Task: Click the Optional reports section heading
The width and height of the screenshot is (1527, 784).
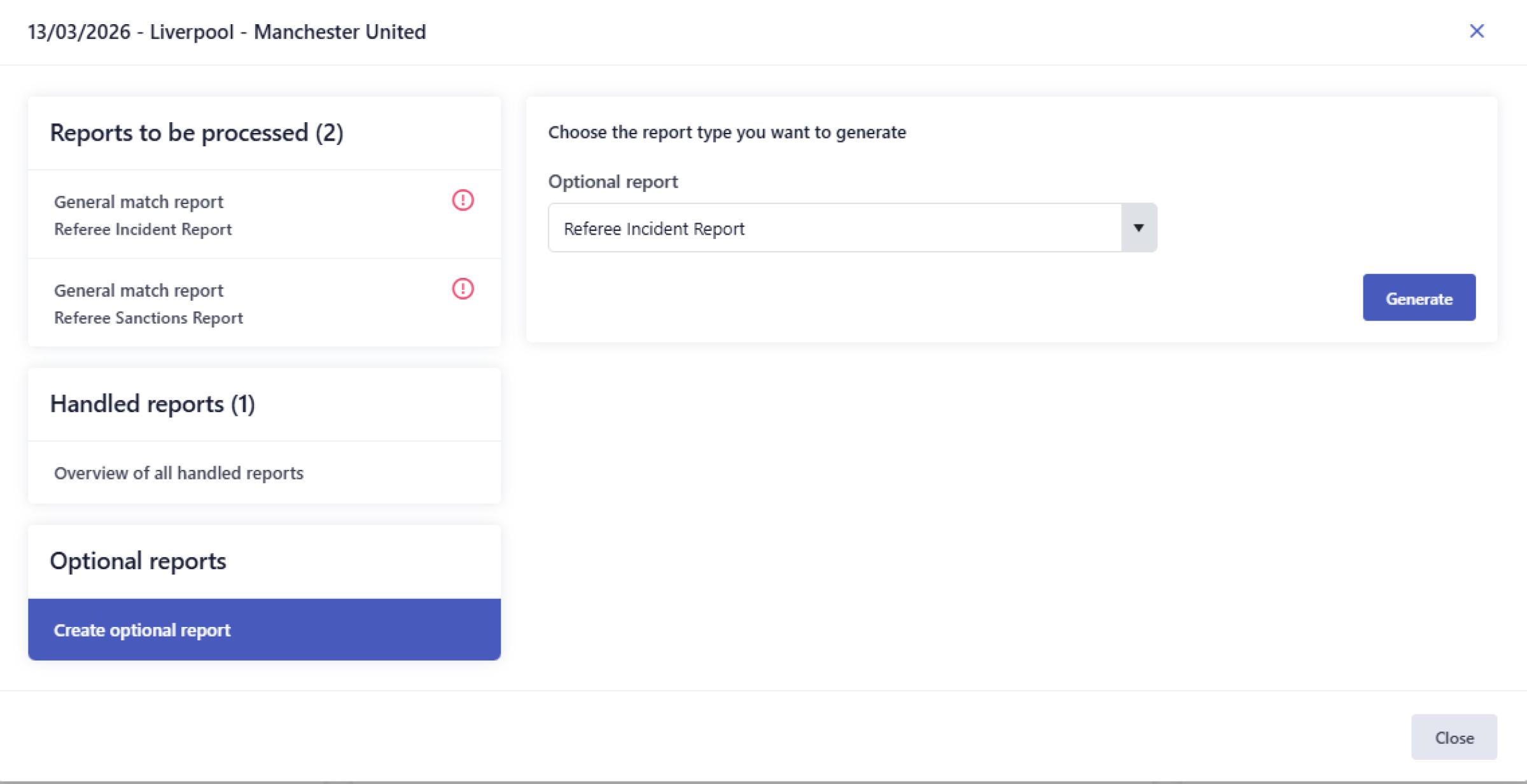Action: pyautogui.click(x=138, y=561)
